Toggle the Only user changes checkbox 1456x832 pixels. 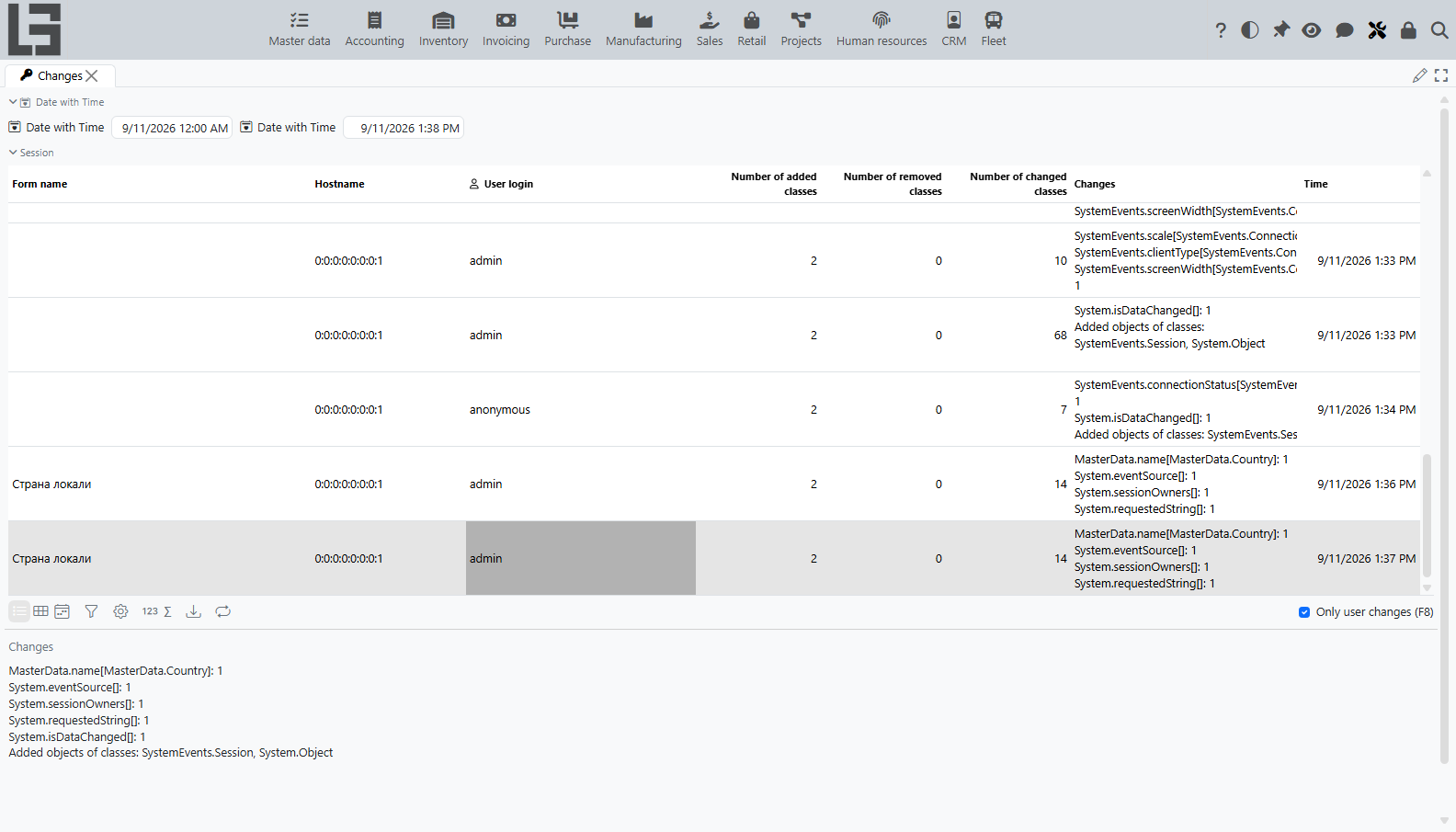[x=1304, y=612]
